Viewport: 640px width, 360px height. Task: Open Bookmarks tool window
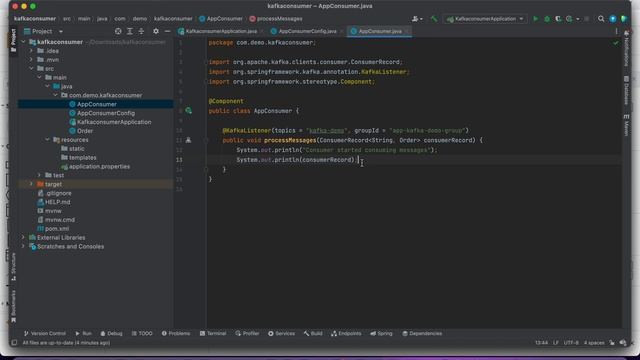(x=13, y=306)
